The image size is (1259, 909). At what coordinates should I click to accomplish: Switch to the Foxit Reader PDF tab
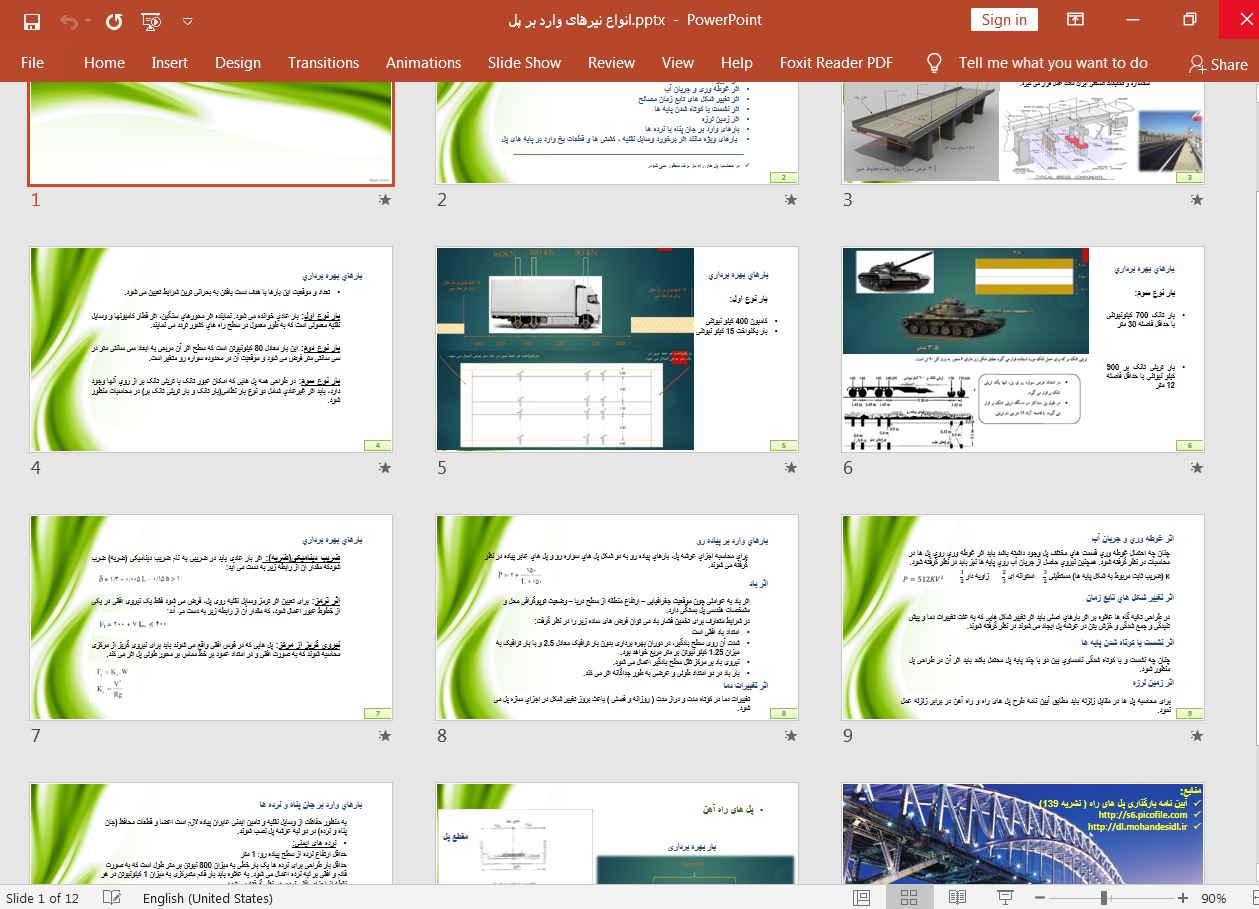[x=836, y=62]
